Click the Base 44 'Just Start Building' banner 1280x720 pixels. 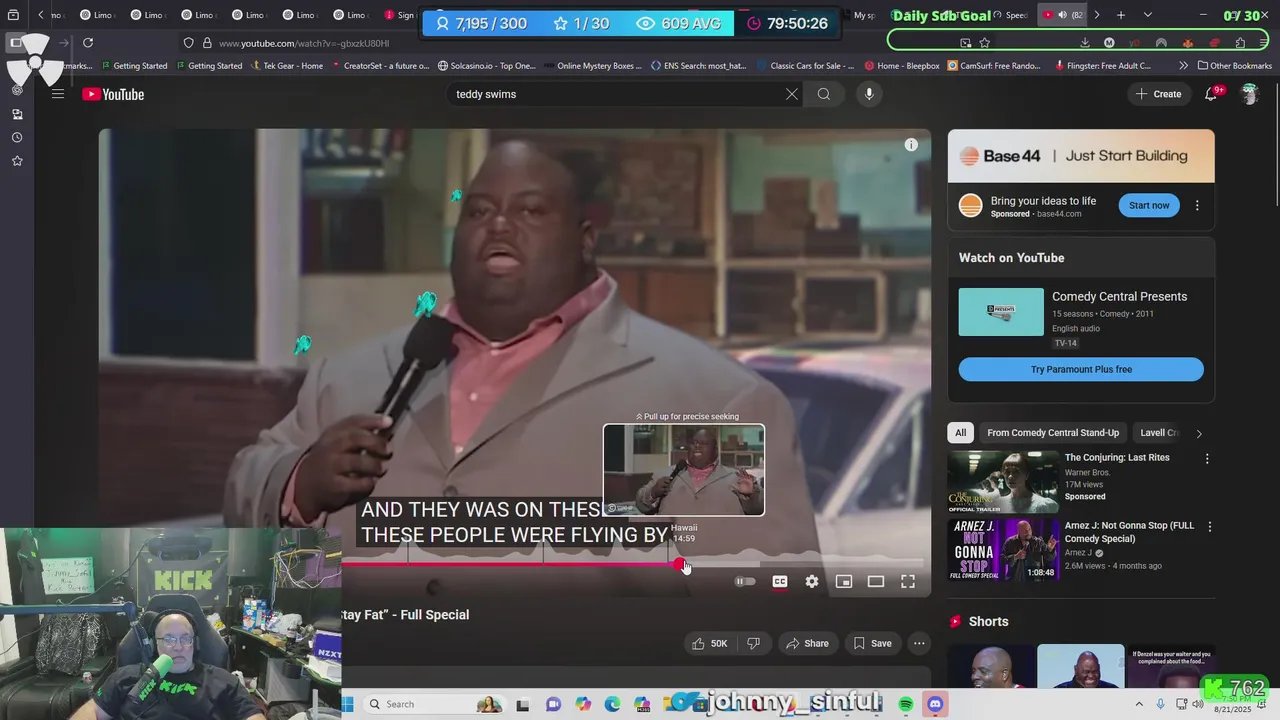(1081, 156)
